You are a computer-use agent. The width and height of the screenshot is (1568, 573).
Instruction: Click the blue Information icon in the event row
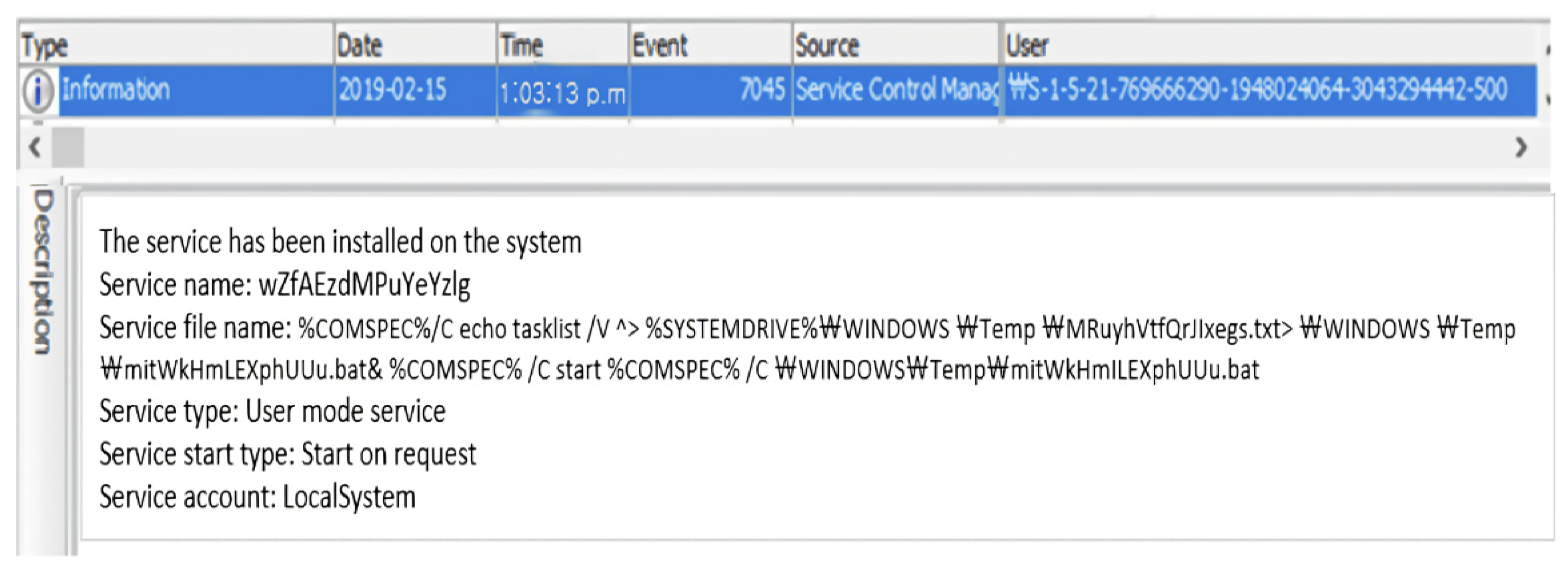[x=38, y=91]
